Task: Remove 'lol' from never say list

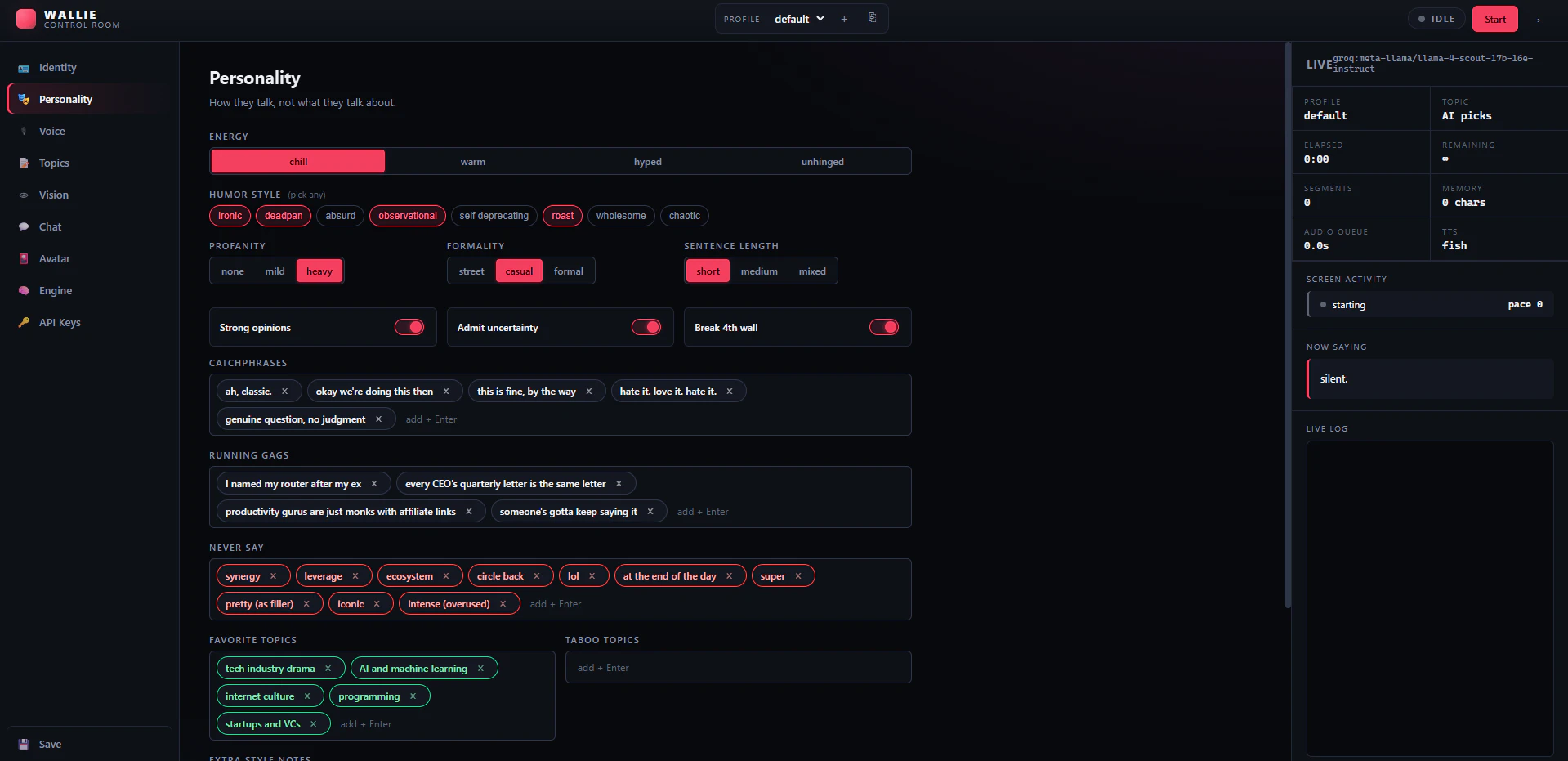Action: (x=592, y=576)
